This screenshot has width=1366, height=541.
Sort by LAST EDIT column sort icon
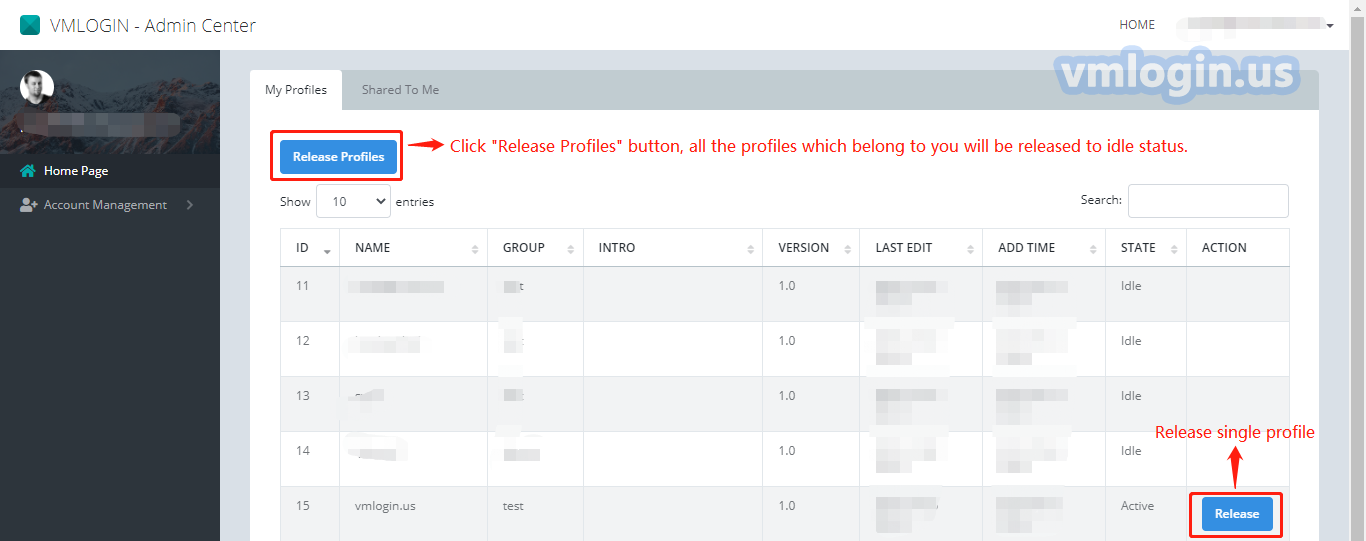(x=969, y=249)
